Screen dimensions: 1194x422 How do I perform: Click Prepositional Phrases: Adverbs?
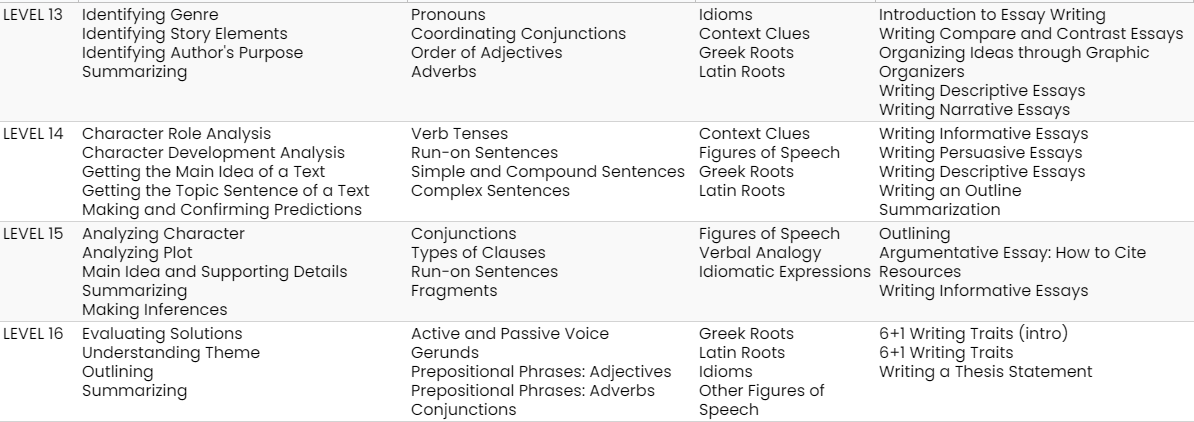(533, 391)
